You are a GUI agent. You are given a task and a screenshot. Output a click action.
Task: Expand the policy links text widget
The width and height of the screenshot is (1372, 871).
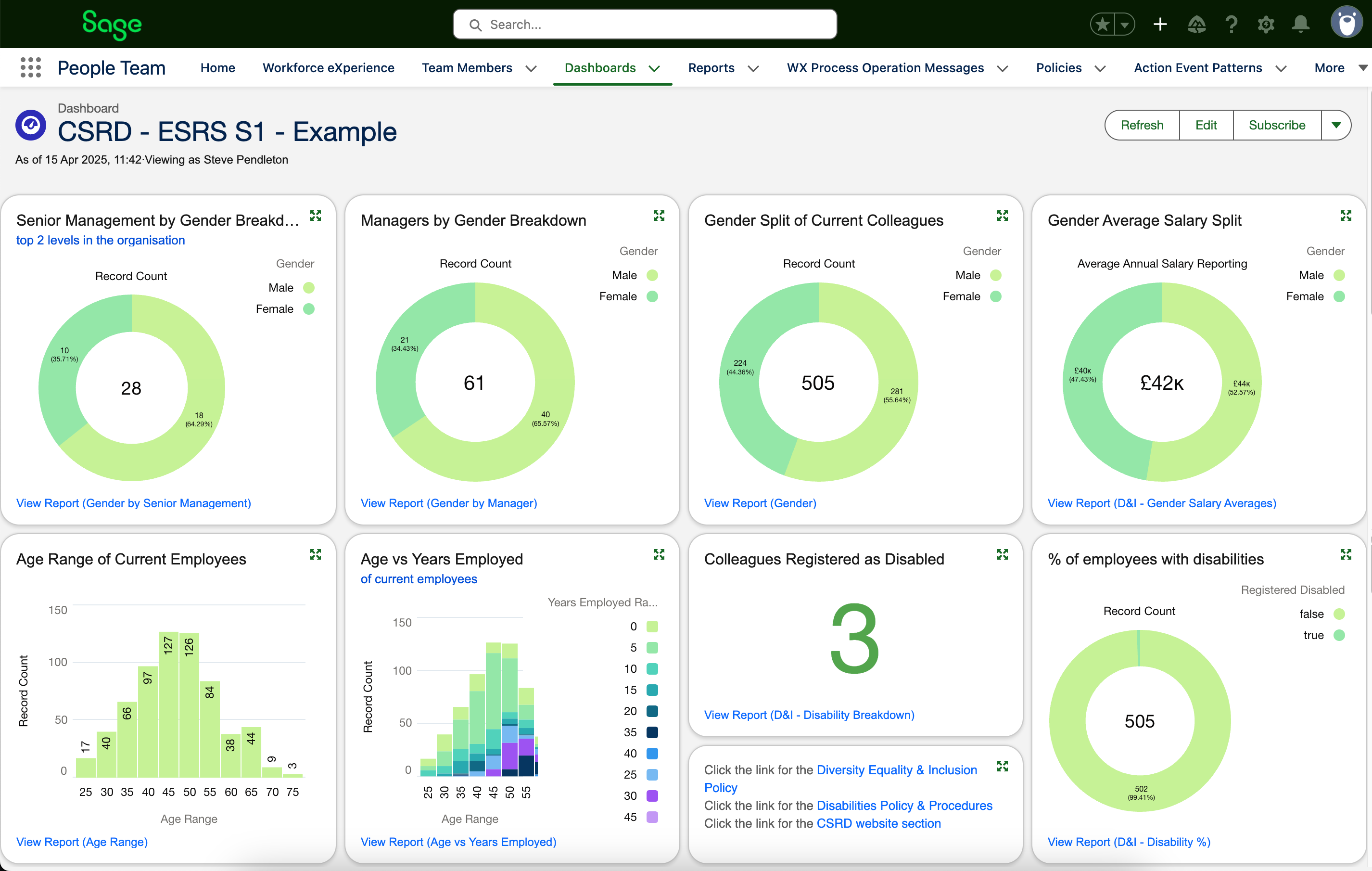pos(1003,766)
